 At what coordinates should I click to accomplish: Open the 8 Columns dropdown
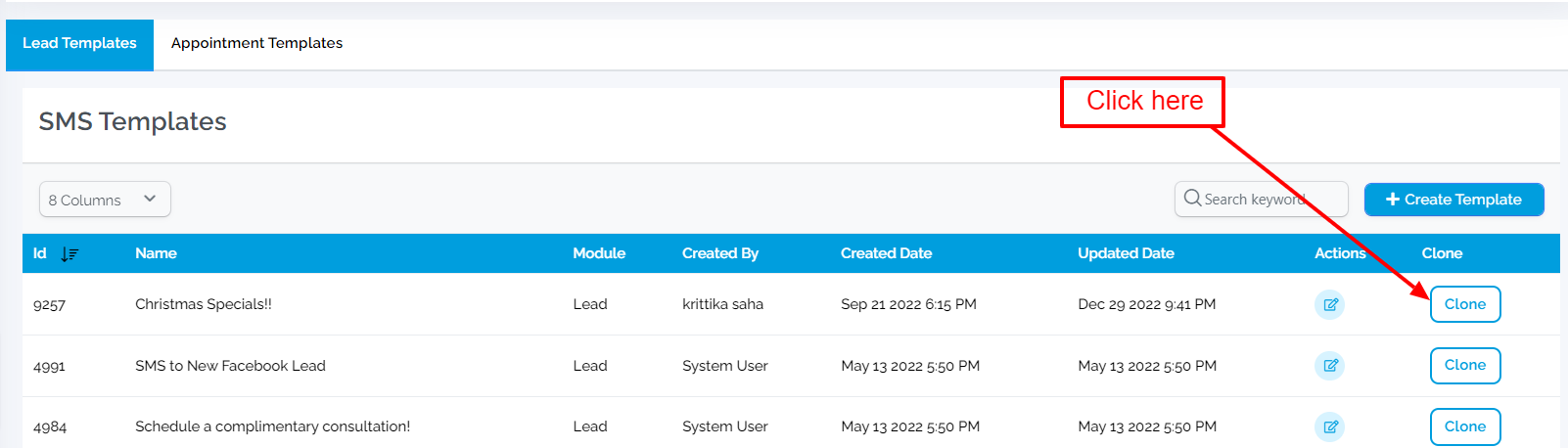105,200
